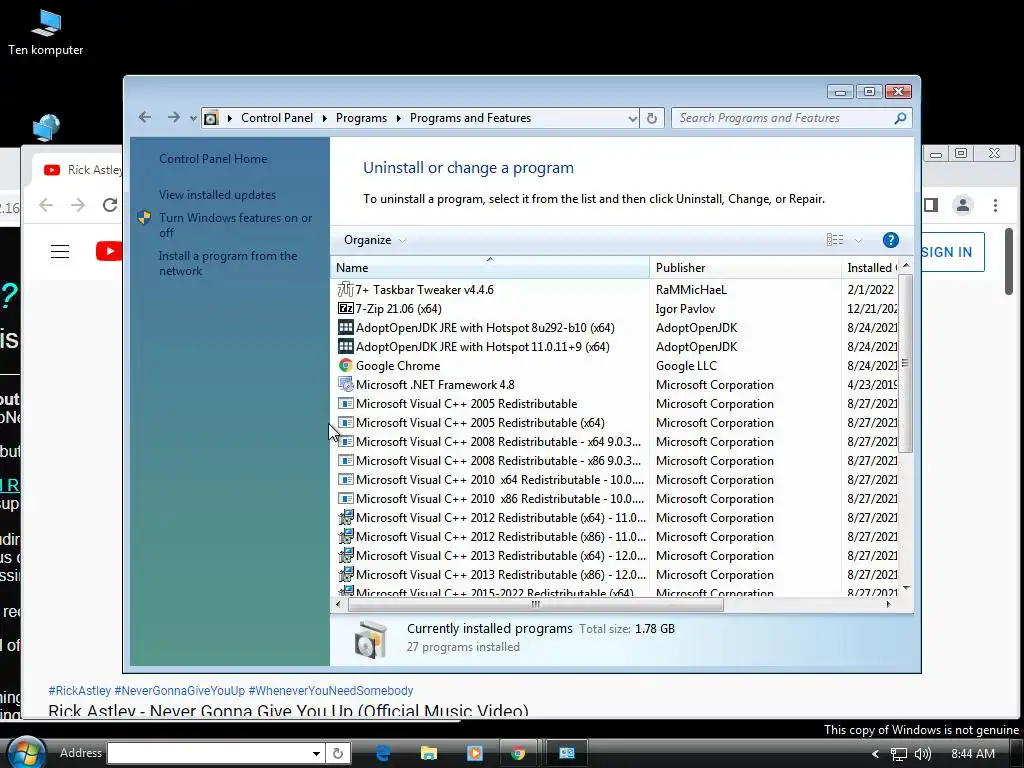This screenshot has width=1024, height=768.
Task: Open the network globe desktop icon
Action: click(x=46, y=127)
